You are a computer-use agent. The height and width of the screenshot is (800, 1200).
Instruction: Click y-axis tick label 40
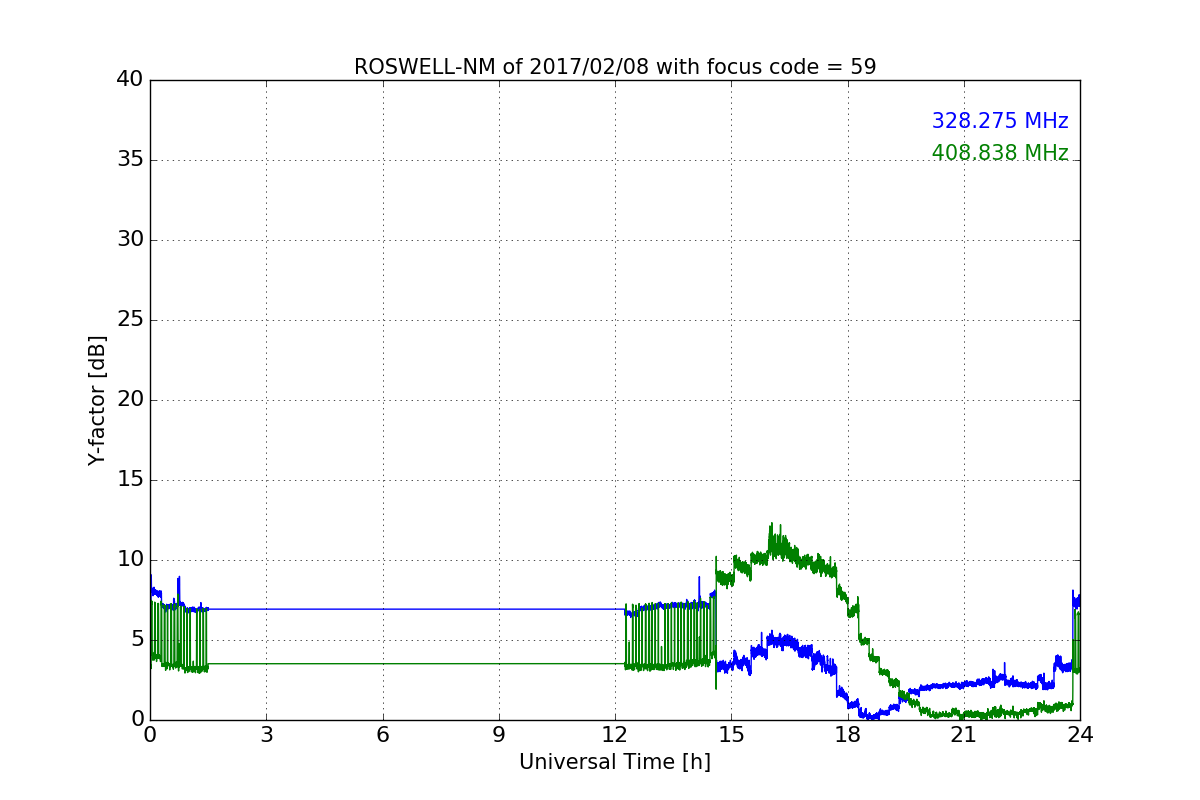[129, 80]
